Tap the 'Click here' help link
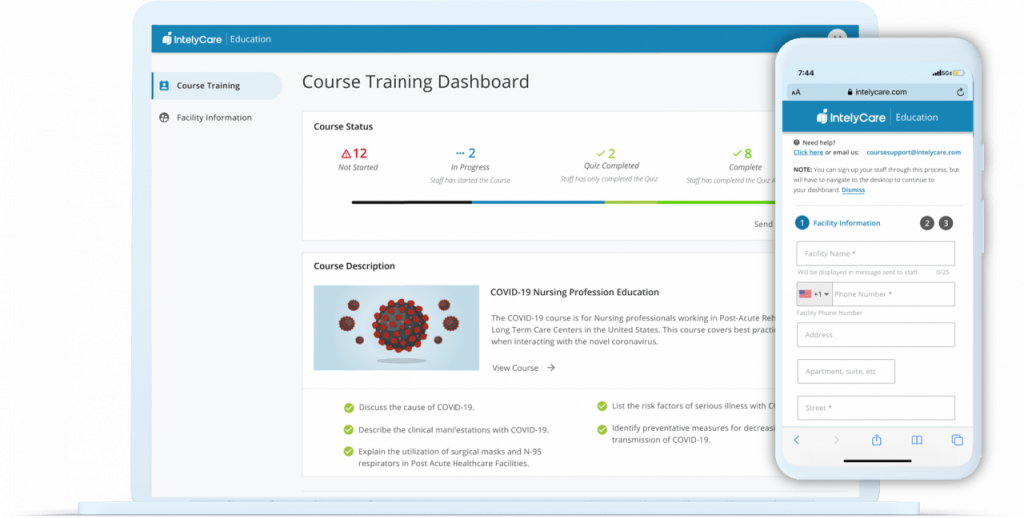1024x518 pixels. tap(808, 152)
